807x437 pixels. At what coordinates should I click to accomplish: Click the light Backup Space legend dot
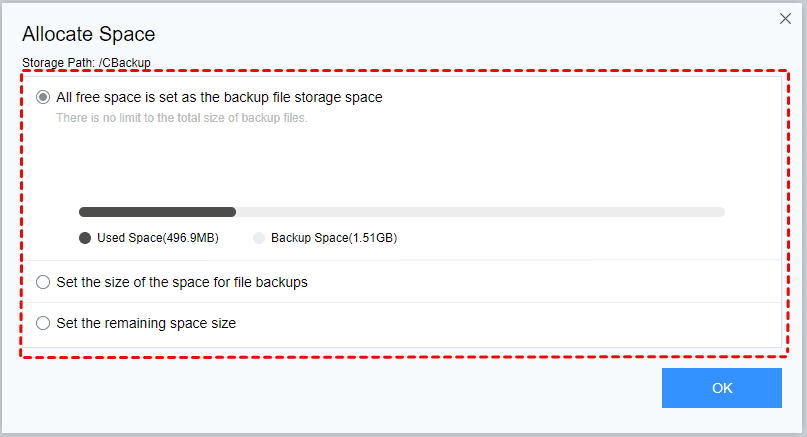(x=259, y=238)
